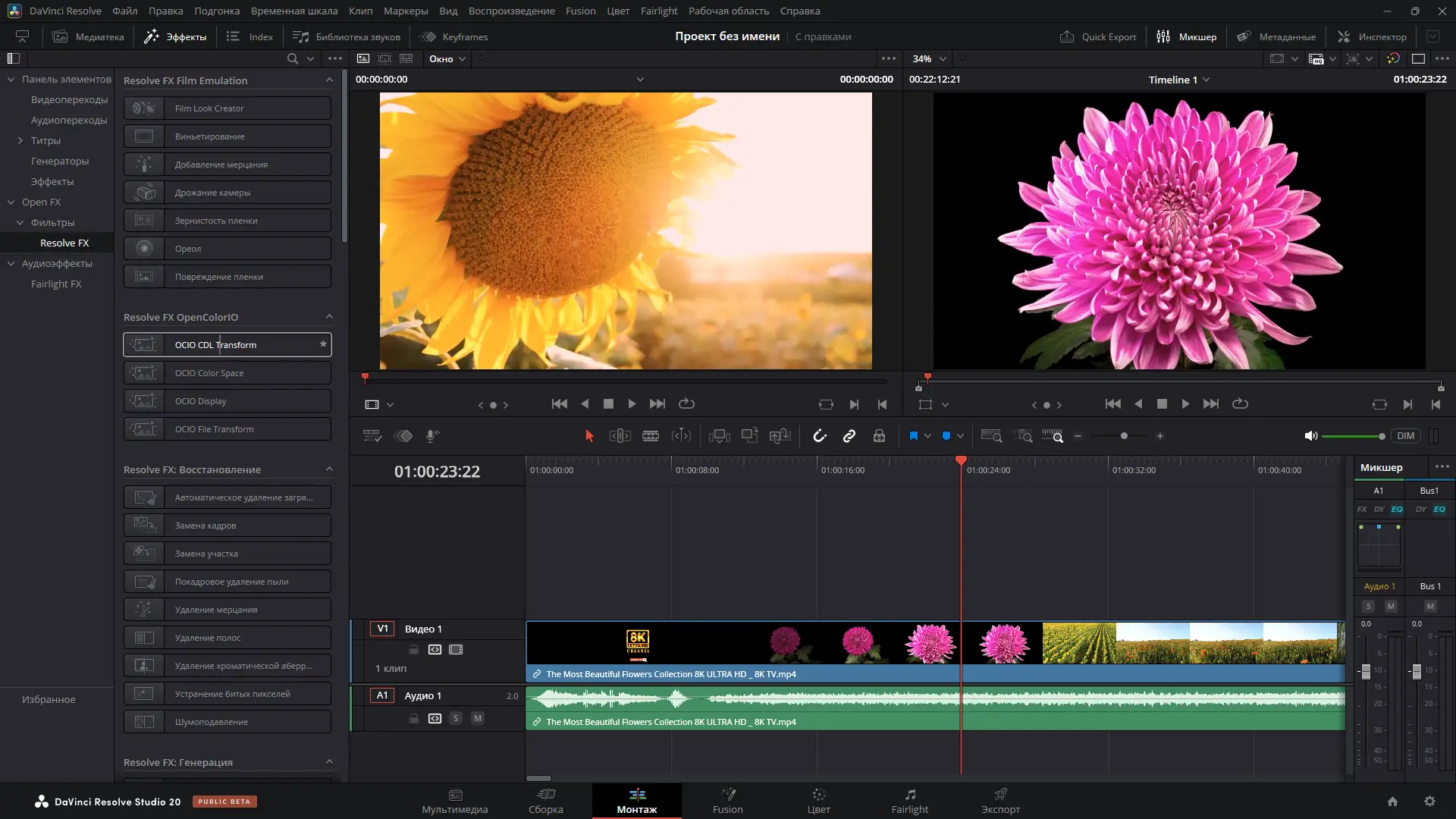This screenshot has width=1456, height=819.
Task: Play the source viewer clip
Action: [x=632, y=404]
